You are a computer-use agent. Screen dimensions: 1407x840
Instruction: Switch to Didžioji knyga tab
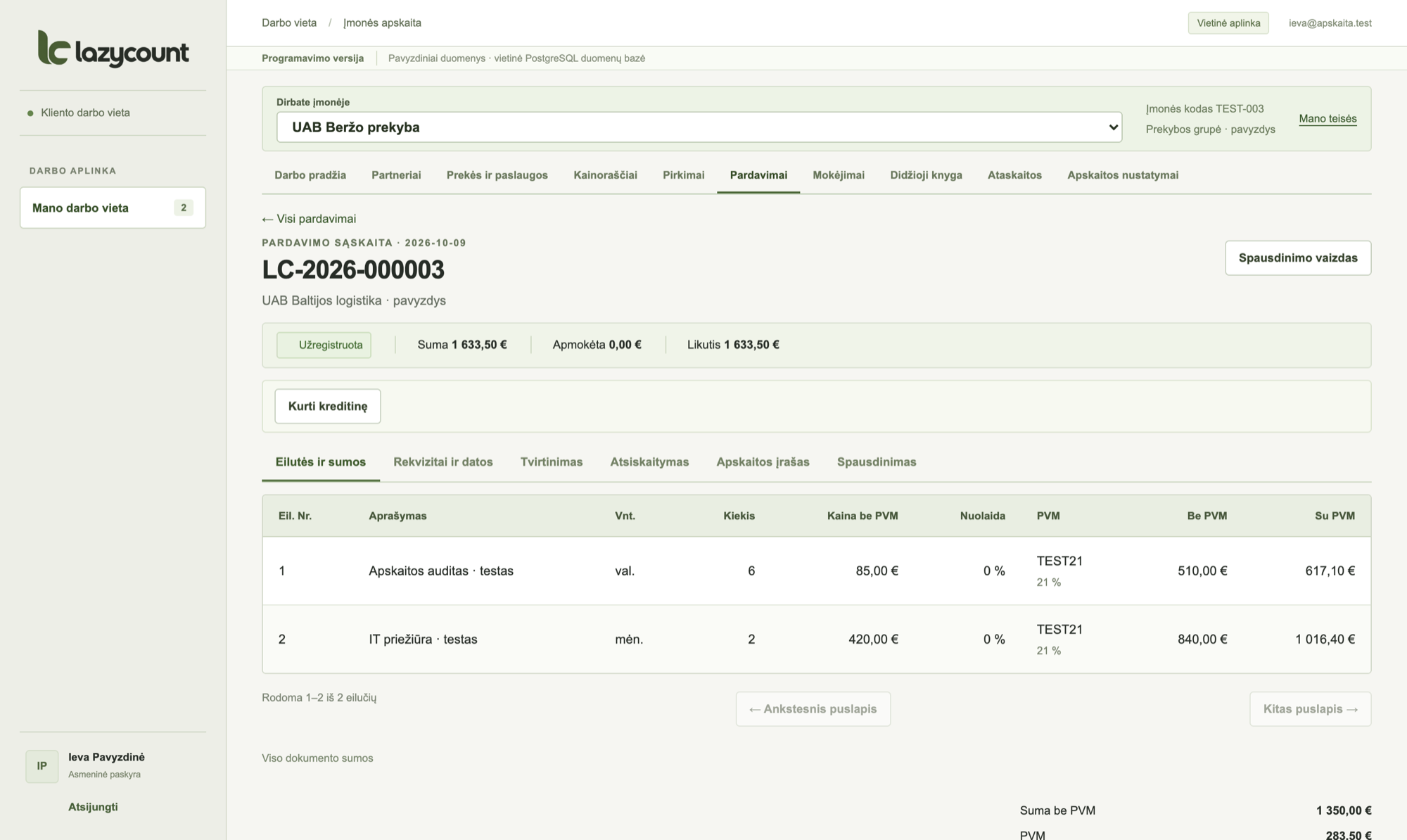click(x=926, y=175)
